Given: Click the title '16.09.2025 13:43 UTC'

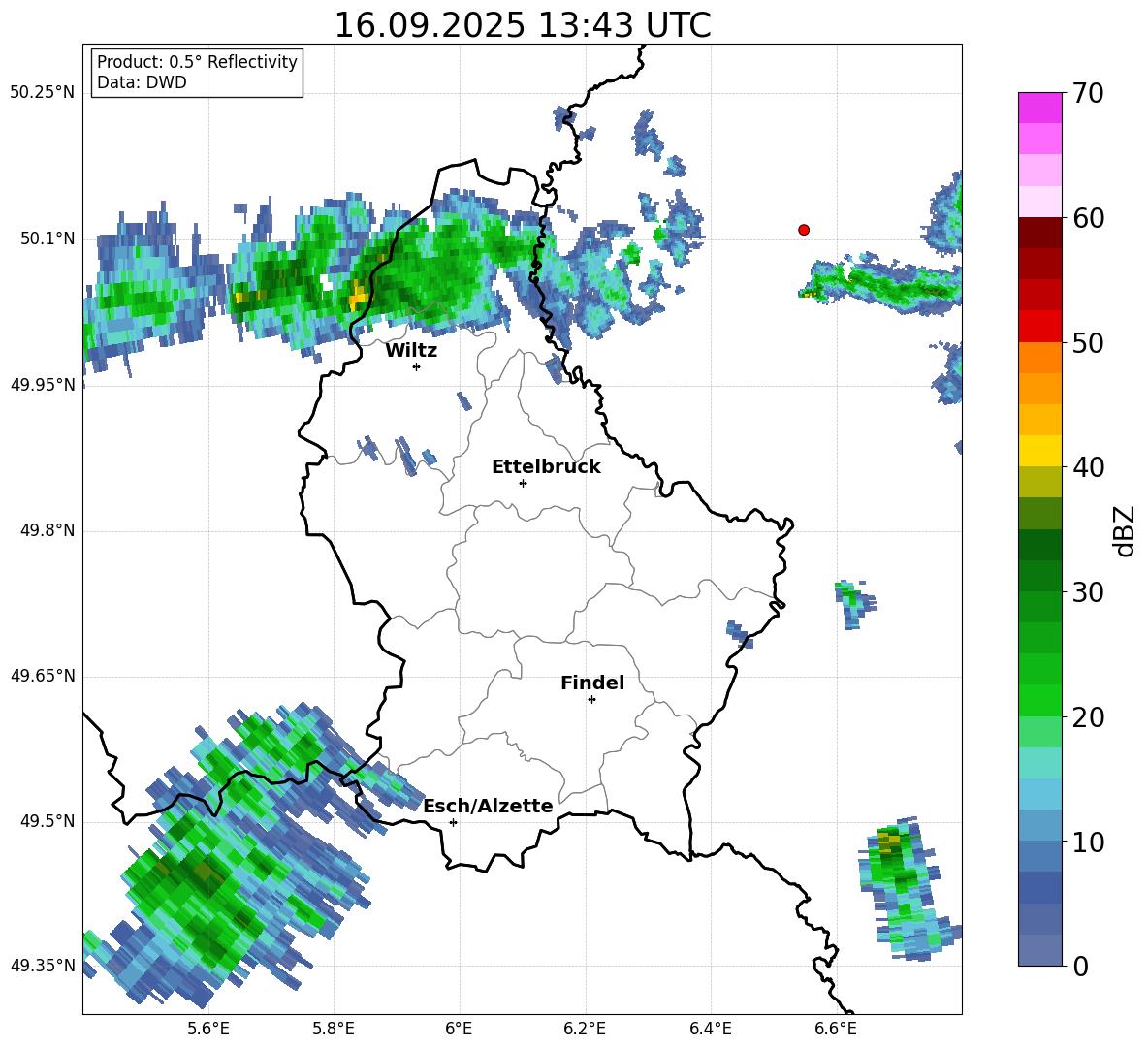Looking at the screenshot, I should click(x=523, y=25).
